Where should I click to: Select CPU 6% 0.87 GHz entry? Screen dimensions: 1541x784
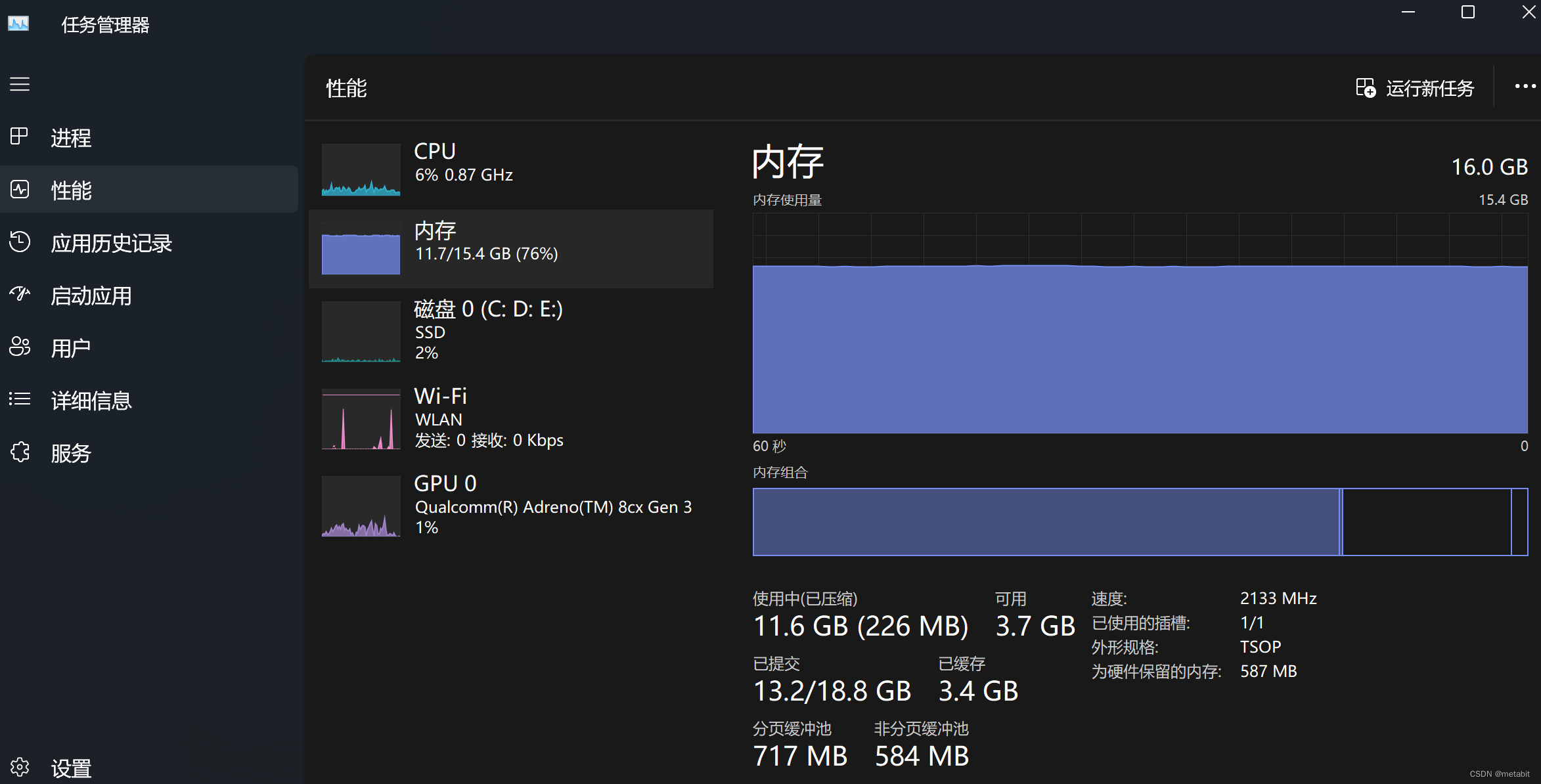pyautogui.click(x=511, y=169)
